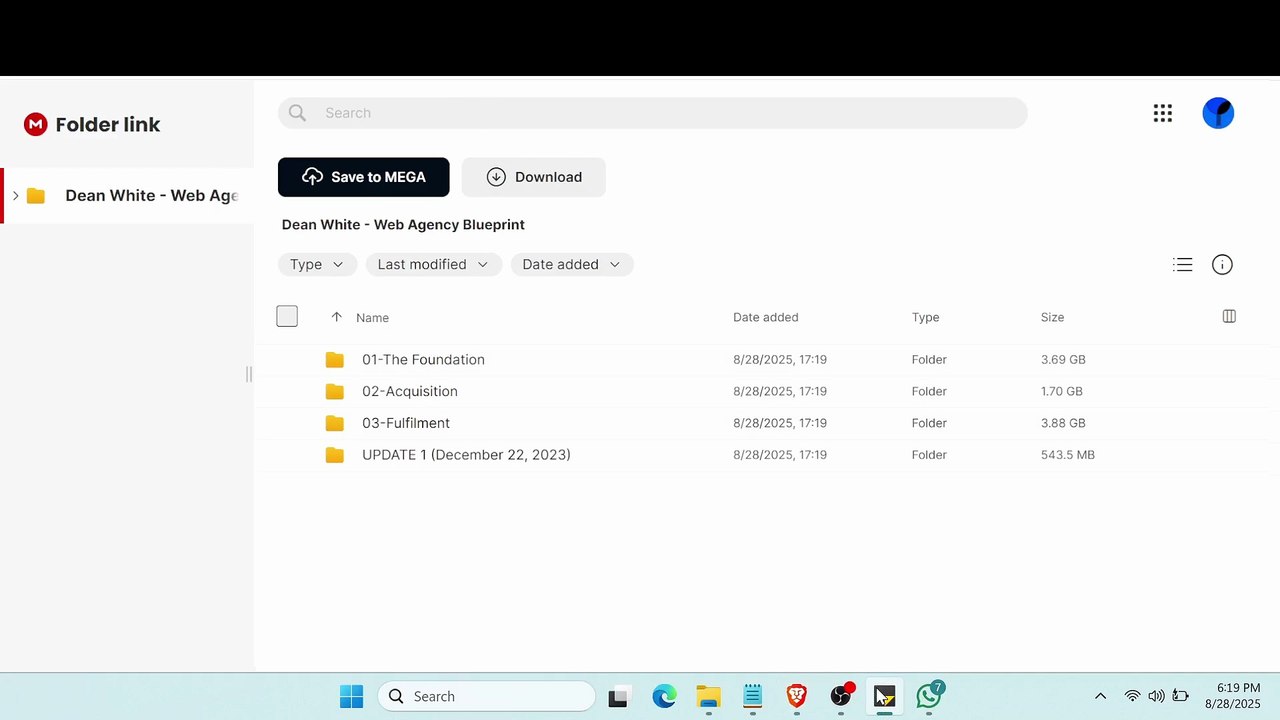Show folder info panel icon
The height and width of the screenshot is (720, 1280).
coord(1222,265)
